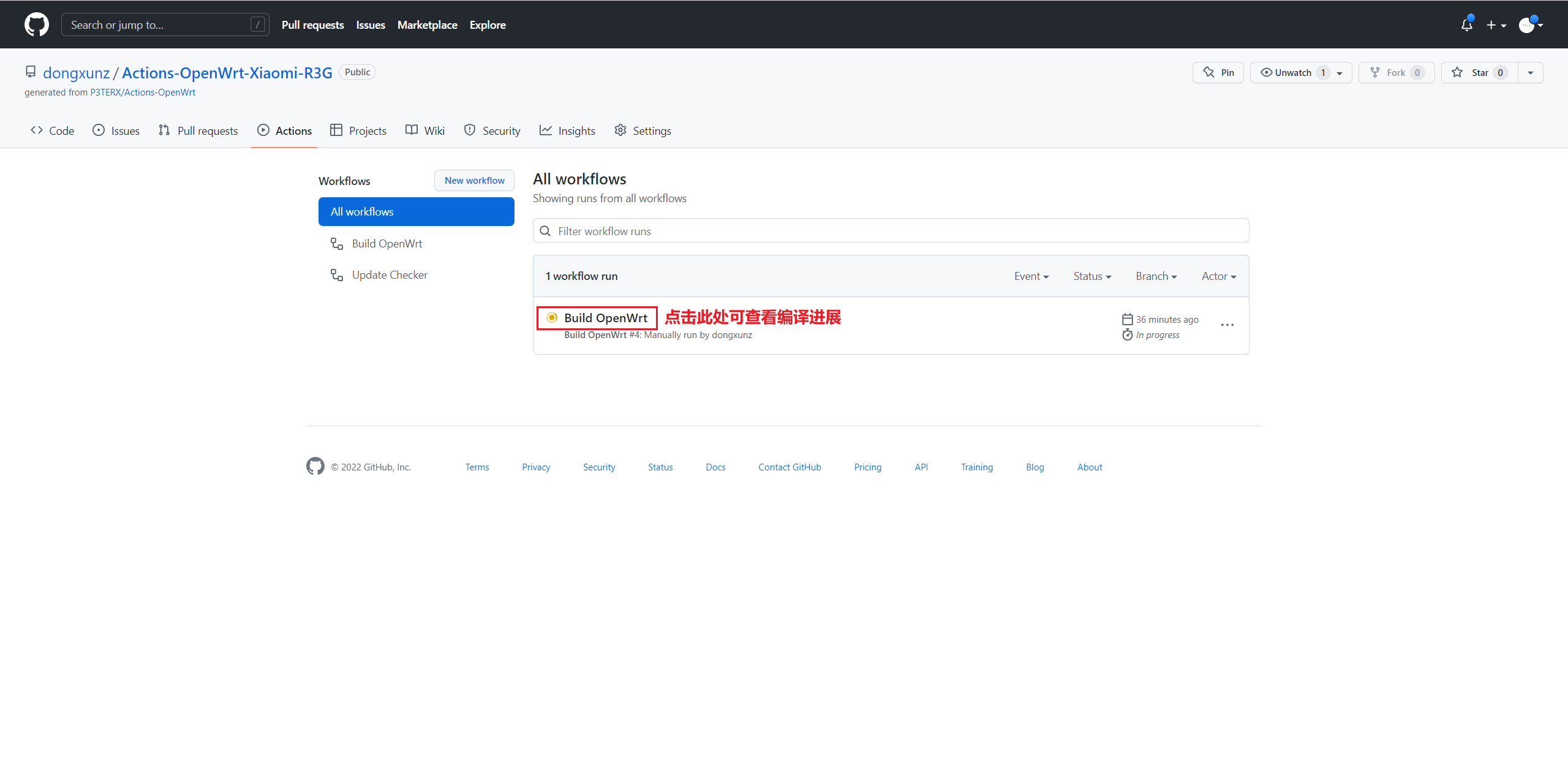The width and height of the screenshot is (1568, 773).
Task: Star the repository
Action: pyautogui.click(x=1479, y=72)
